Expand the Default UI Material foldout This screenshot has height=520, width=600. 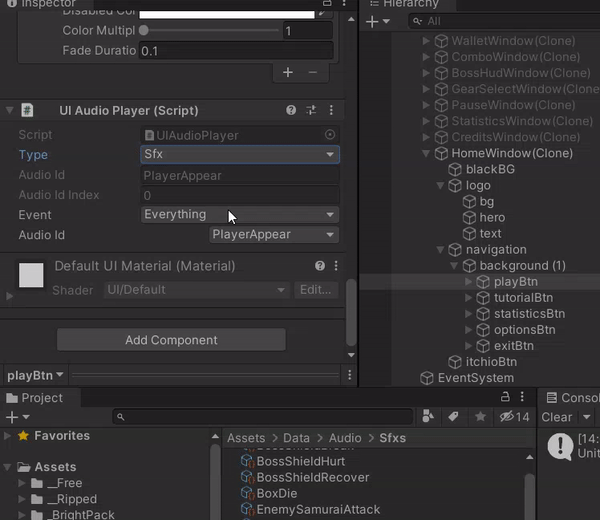tap(10, 296)
